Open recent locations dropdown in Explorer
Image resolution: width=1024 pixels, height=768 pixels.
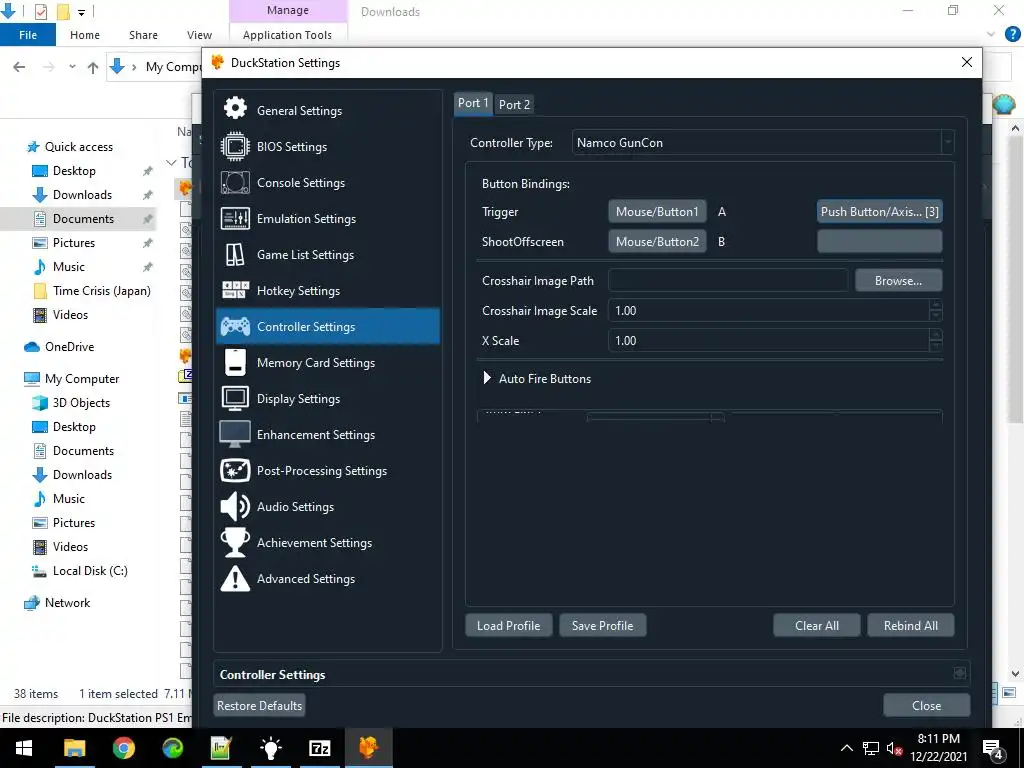click(72, 67)
